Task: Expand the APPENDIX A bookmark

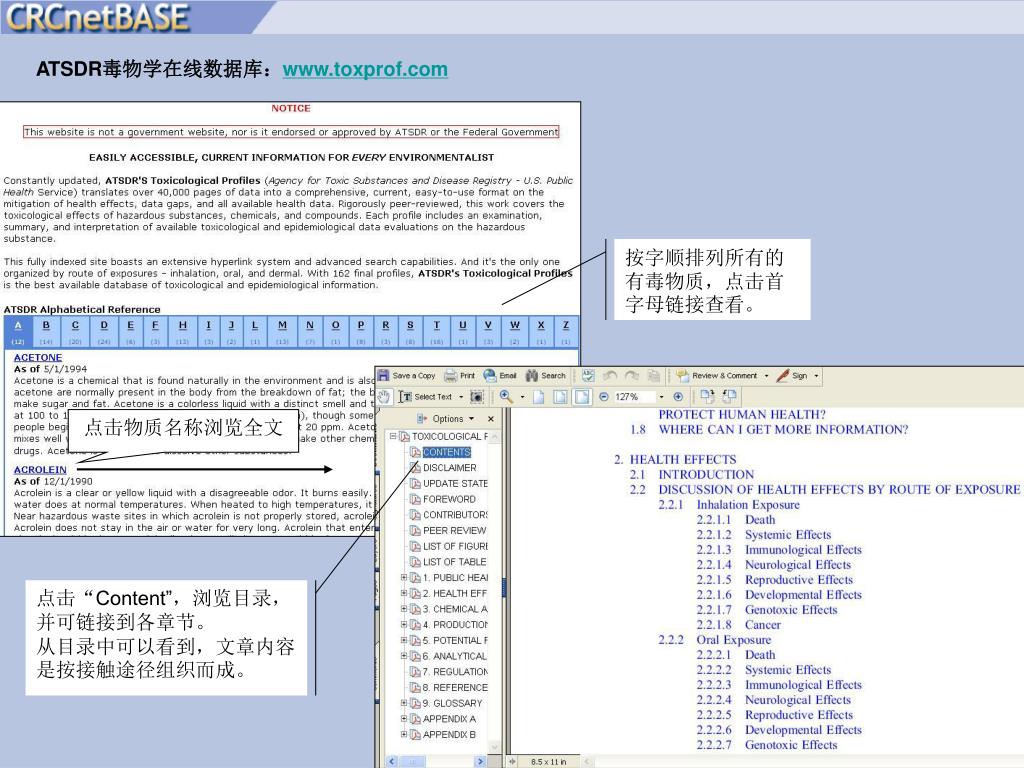Action: 404,718
